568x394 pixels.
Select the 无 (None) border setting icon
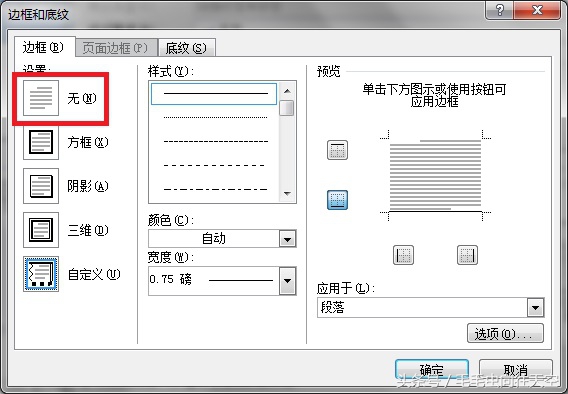coord(41,98)
